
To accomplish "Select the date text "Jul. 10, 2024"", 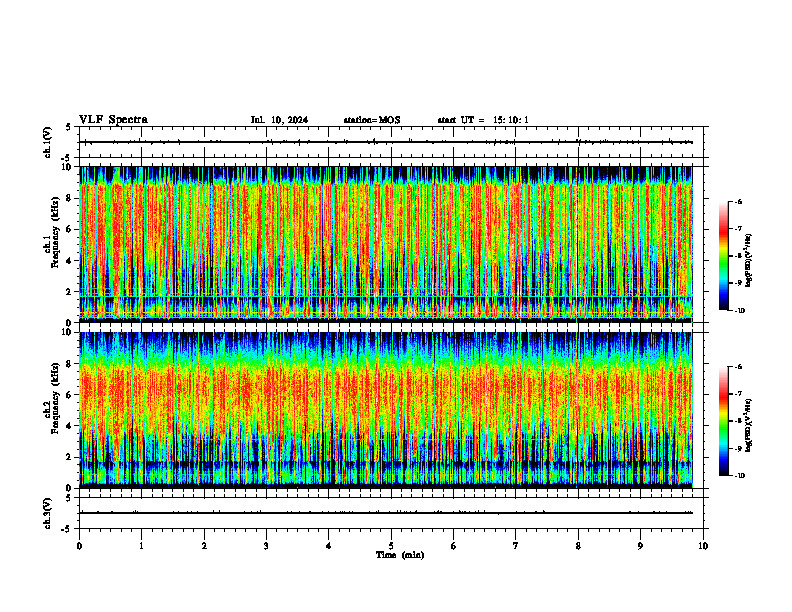I will pos(279,120).
